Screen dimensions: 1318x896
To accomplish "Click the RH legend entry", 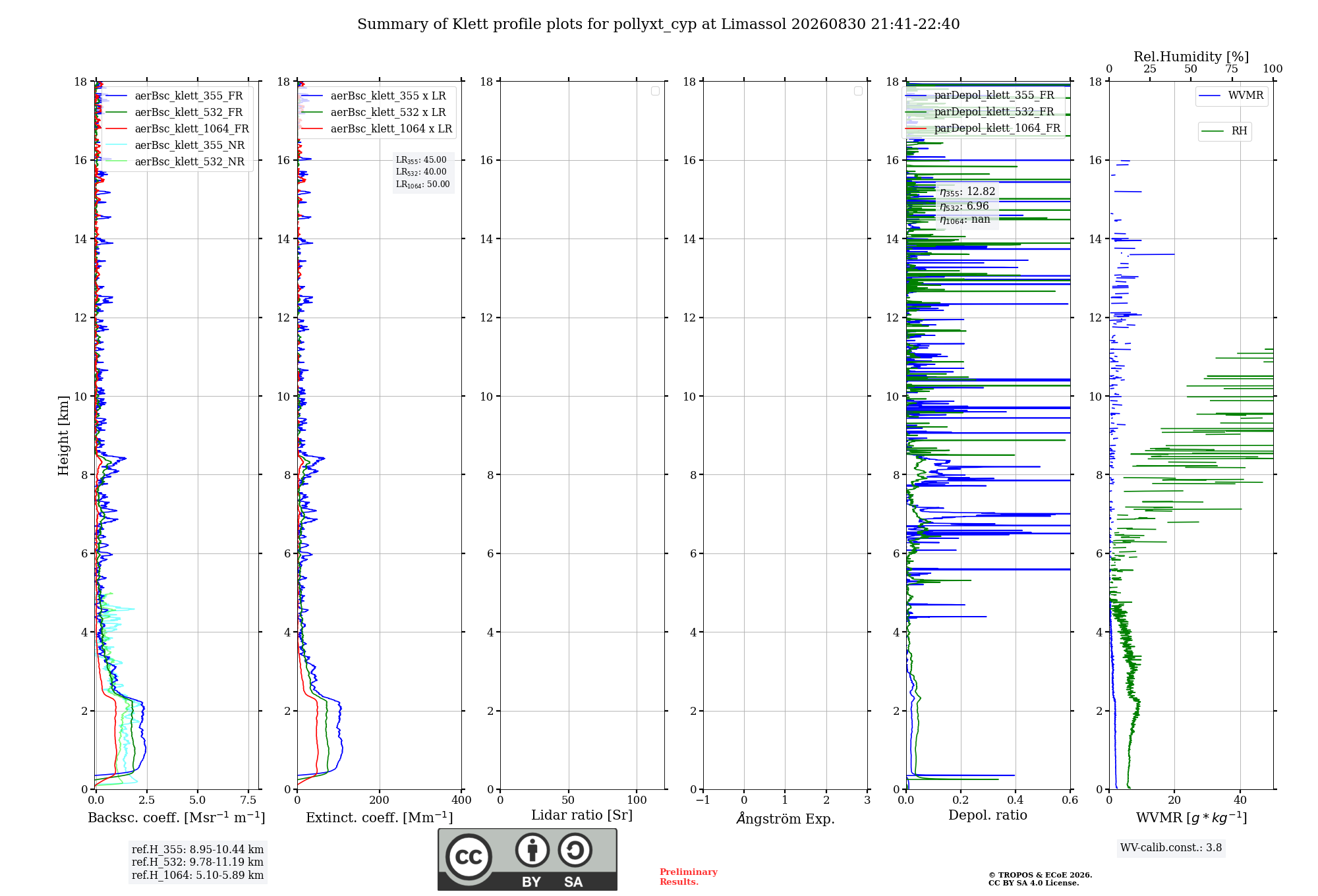I will (1224, 131).
